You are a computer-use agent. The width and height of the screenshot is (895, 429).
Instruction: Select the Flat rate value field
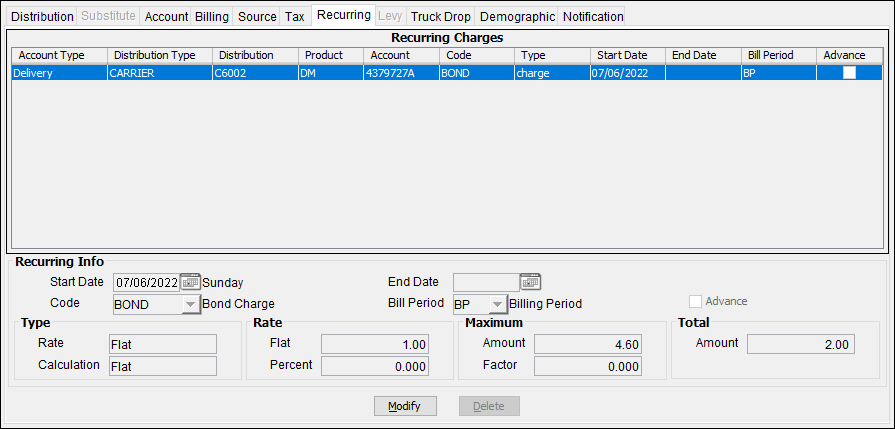[375, 344]
